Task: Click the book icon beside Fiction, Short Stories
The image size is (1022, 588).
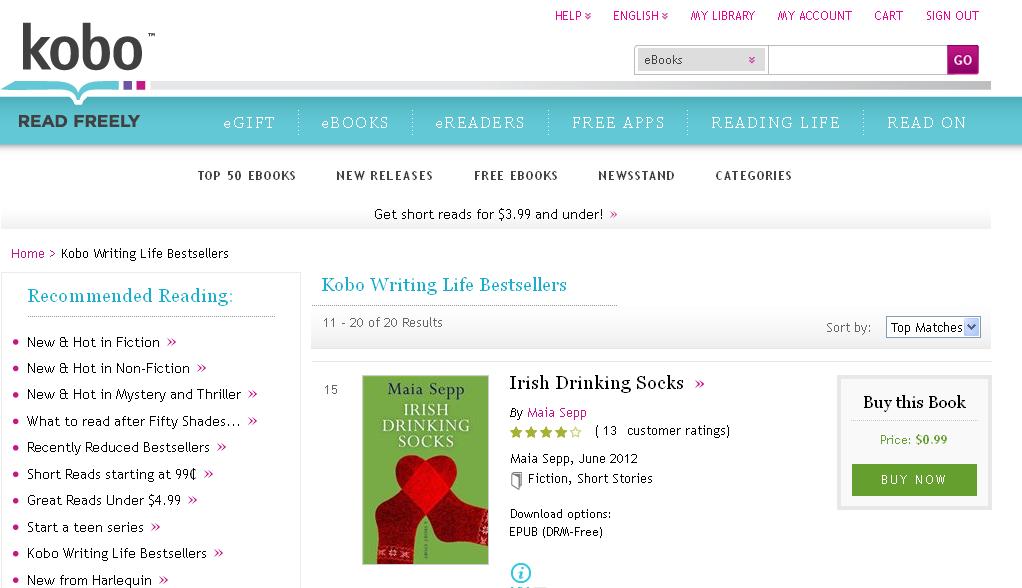Action: coord(517,480)
